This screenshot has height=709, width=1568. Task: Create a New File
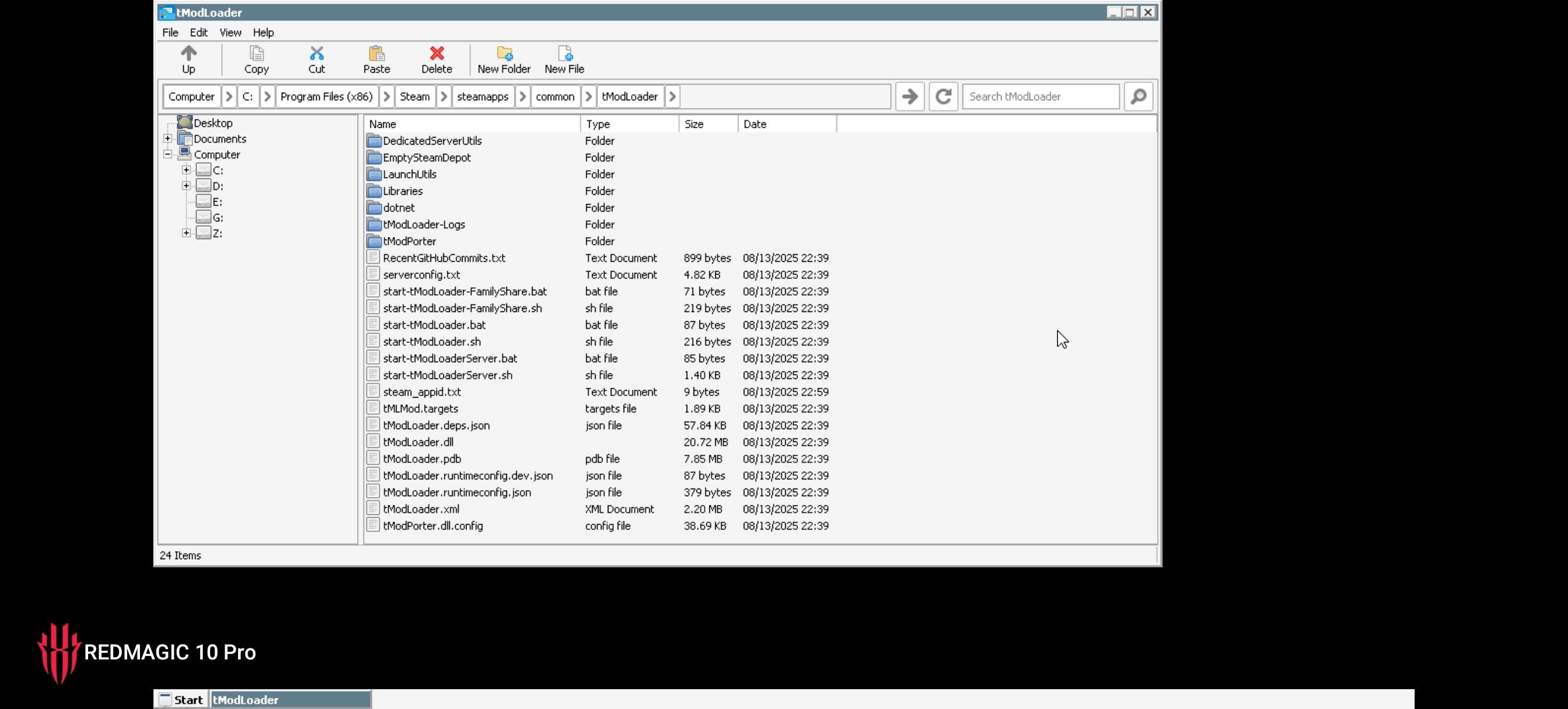(564, 59)
